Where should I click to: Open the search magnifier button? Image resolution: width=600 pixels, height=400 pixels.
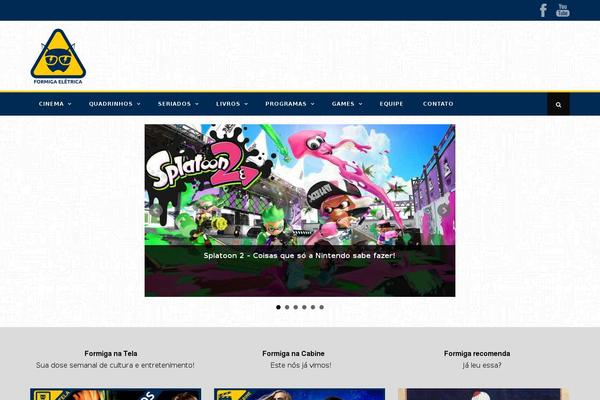(x=558, y=104)
